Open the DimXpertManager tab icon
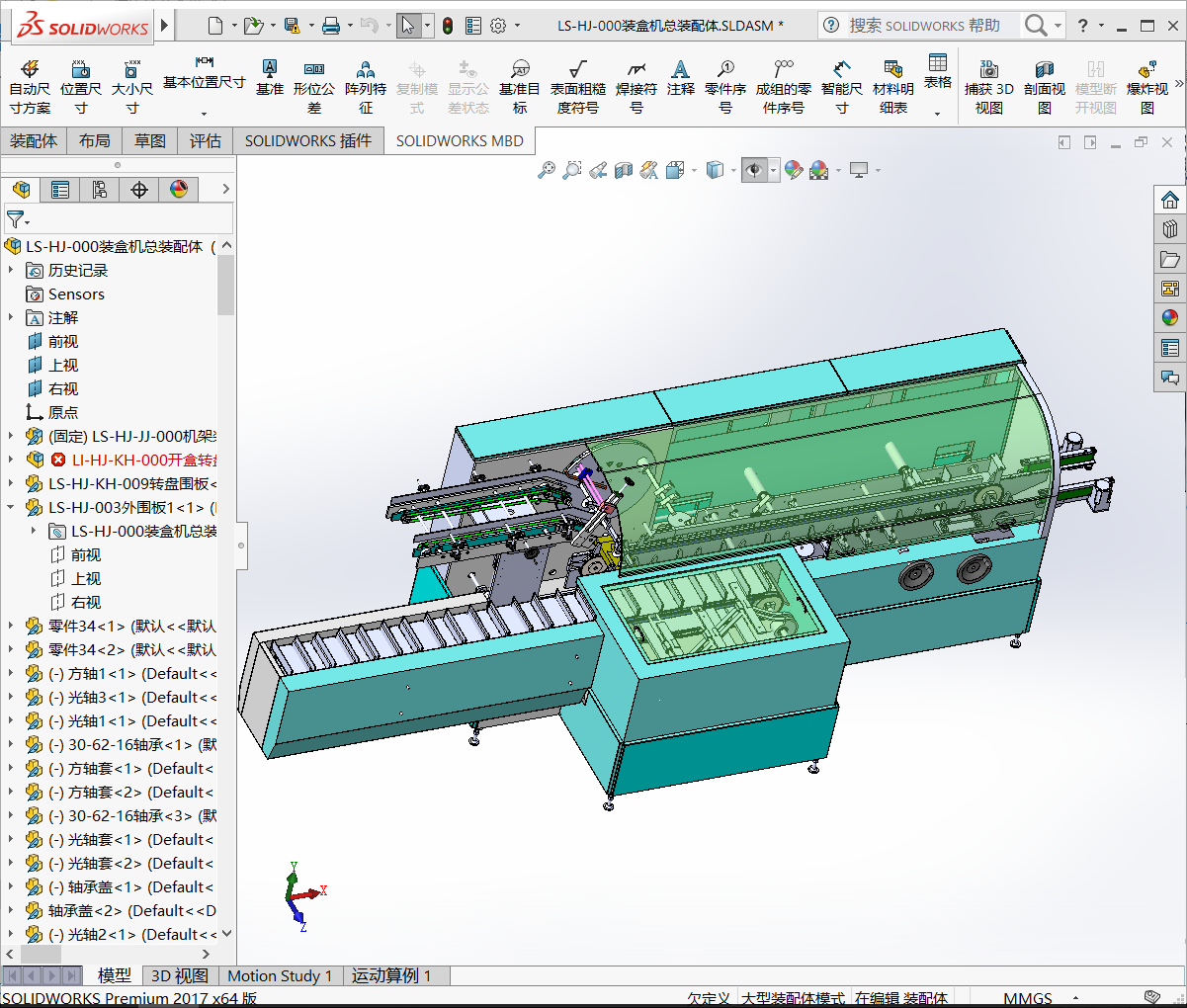 point(139,189)
